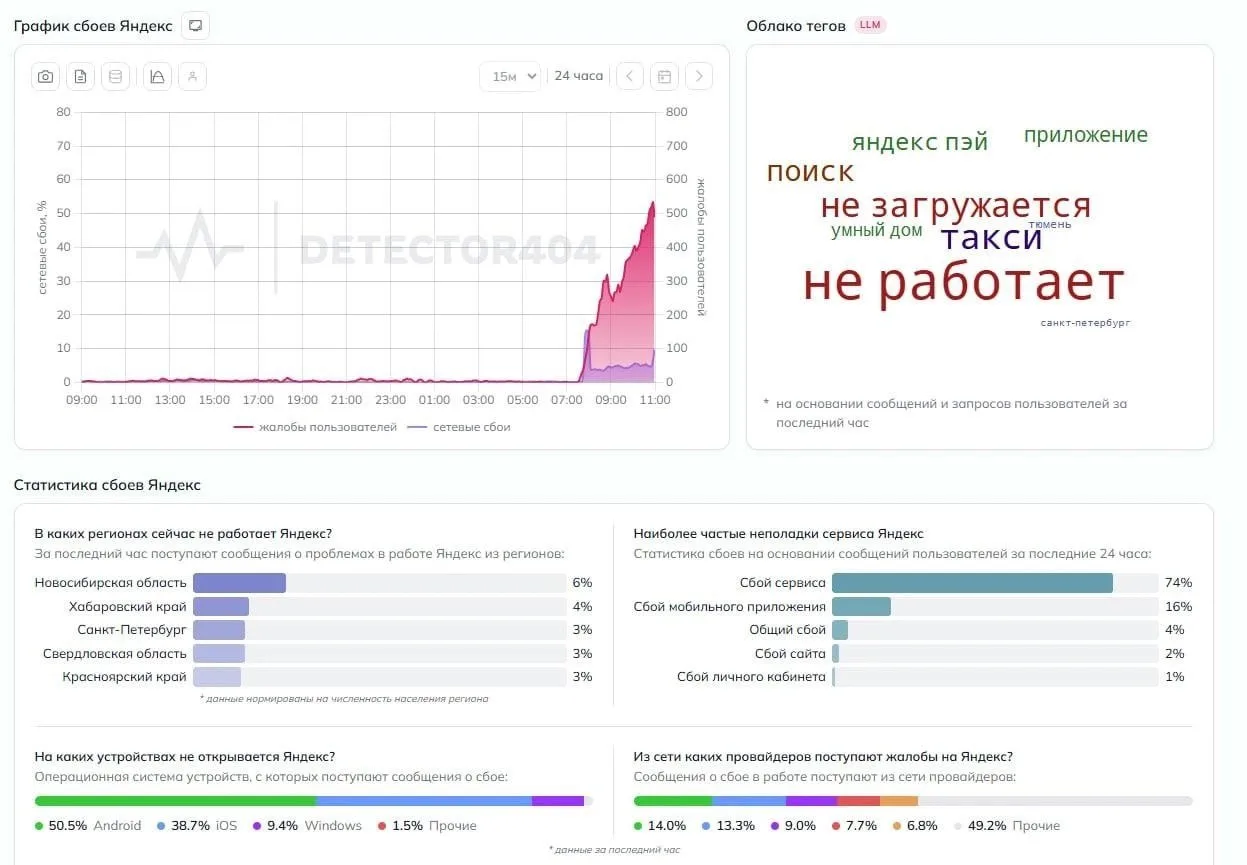
Task: Click the tag санкт-петербург
Action: pos(1085,323)
